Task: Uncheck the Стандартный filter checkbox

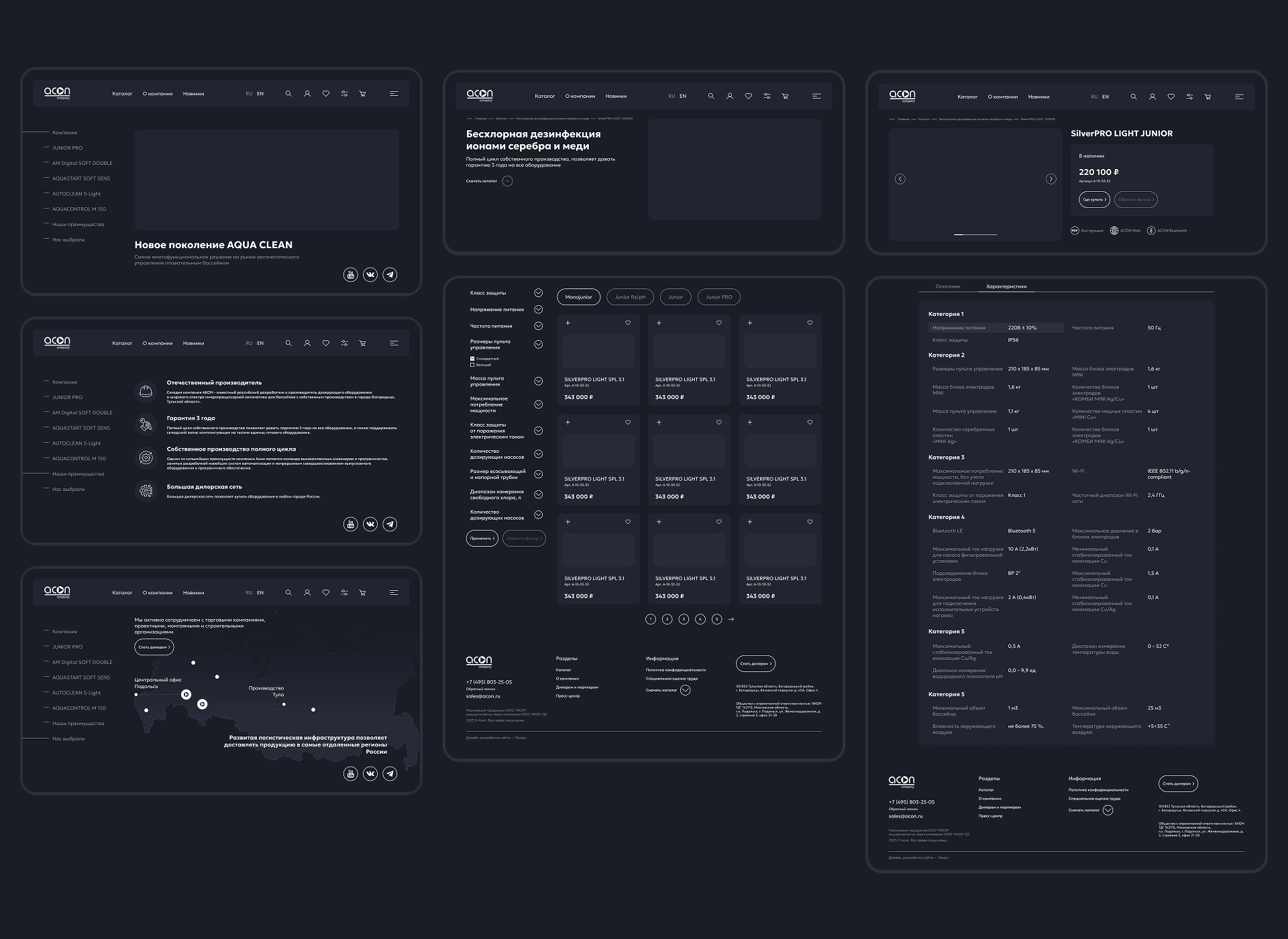Action: point(472,359)
